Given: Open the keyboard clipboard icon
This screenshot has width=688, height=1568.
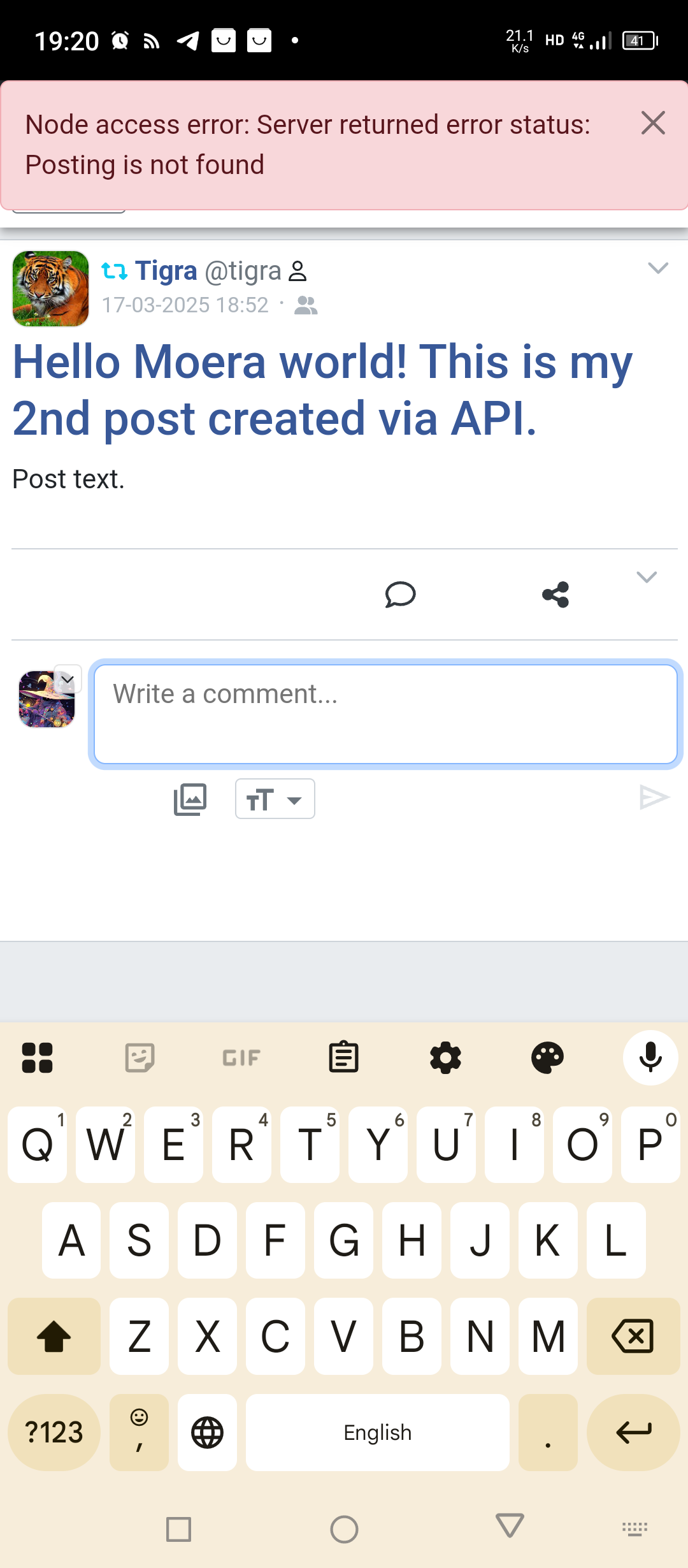Looking at the screenshot, I should pos(343,1057).
